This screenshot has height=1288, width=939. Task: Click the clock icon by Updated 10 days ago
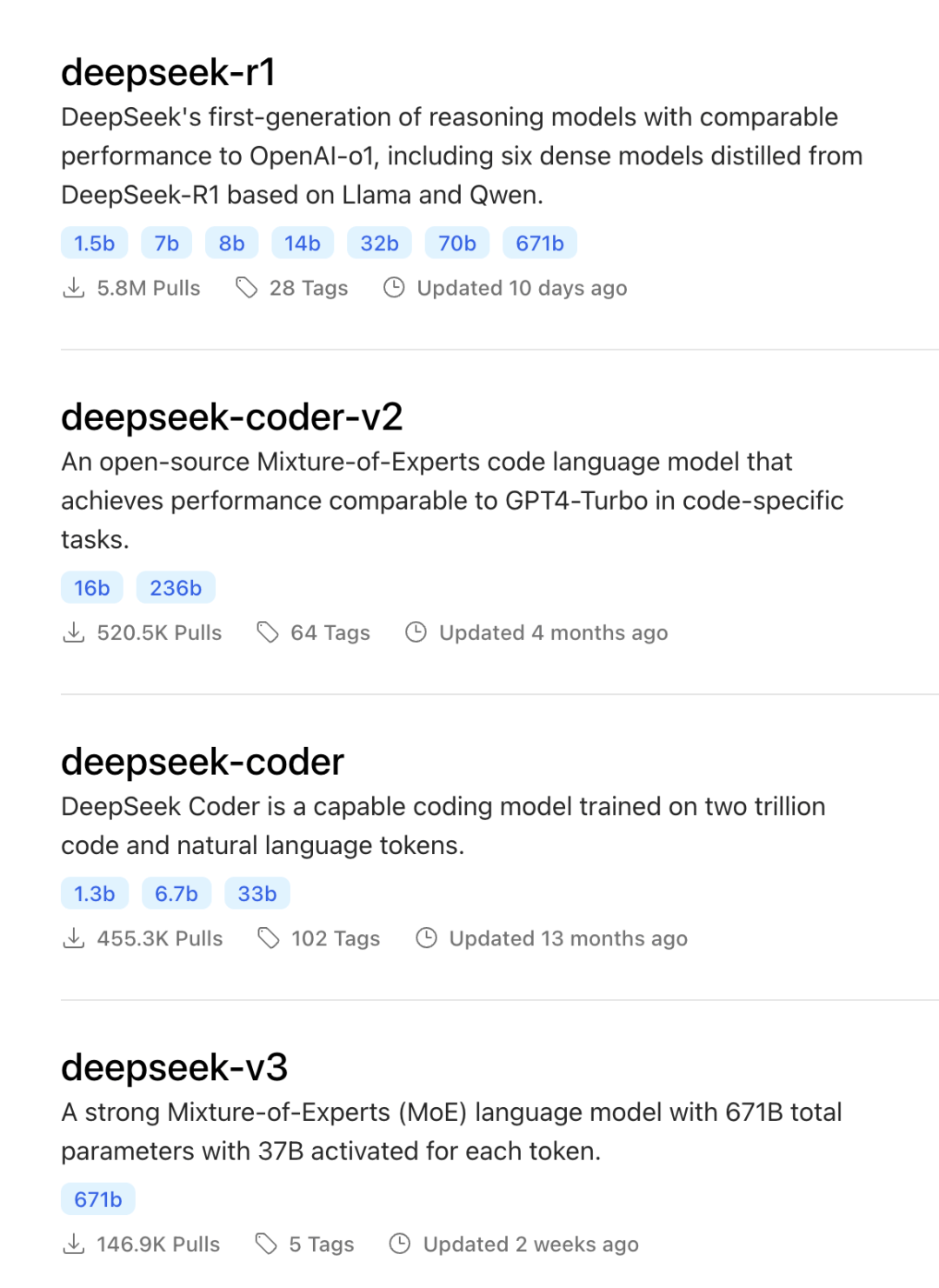tap(394, 288)
